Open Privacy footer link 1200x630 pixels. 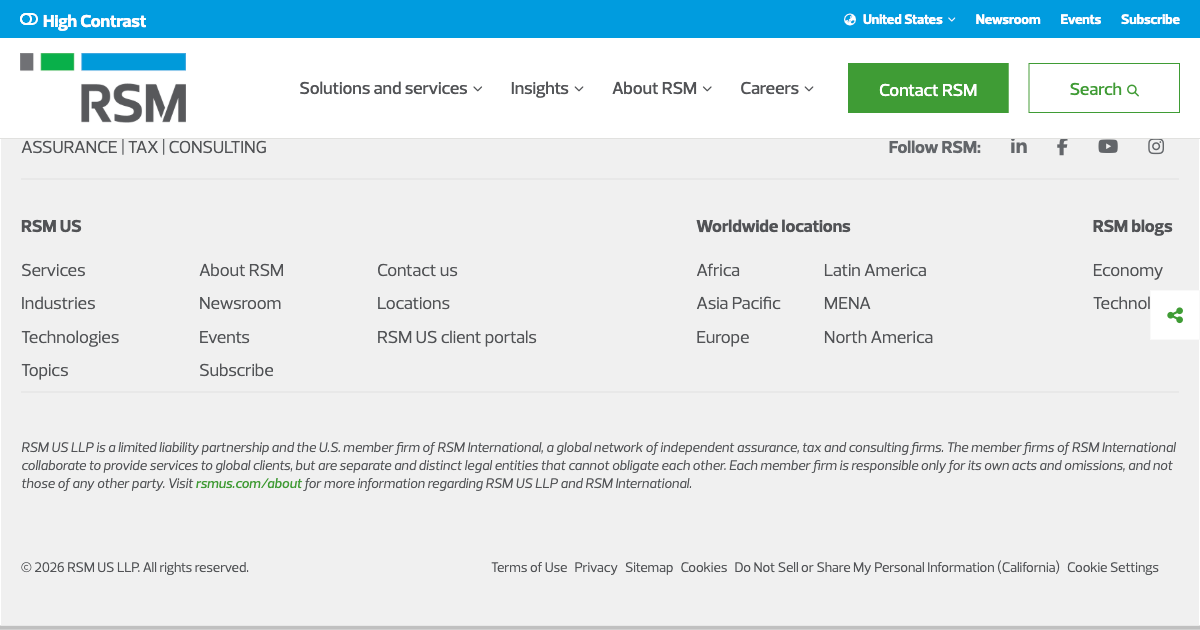tap(596, 567)
